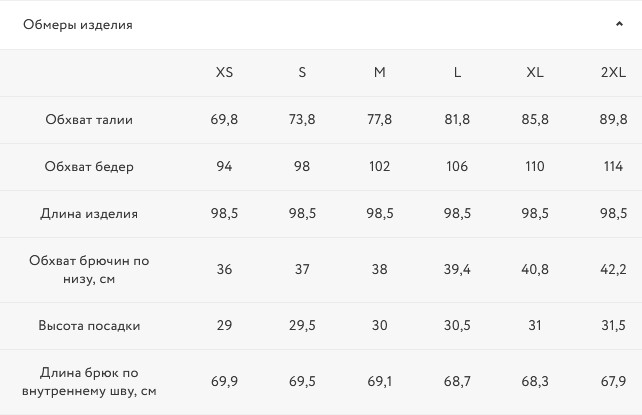The width and height of the screenshot is (642, 415).
Task: Click waist value 69,8 for XS
Action: pos(224,120)
